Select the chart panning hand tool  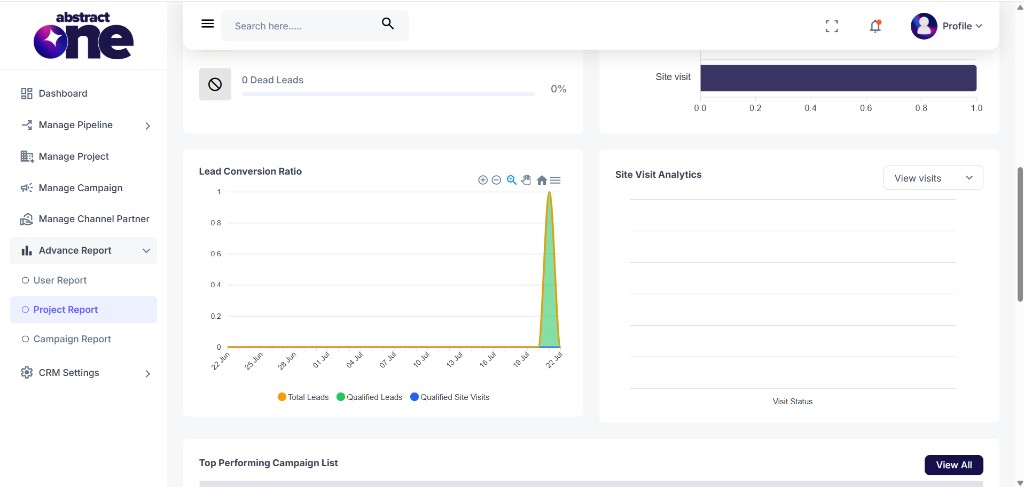pos(526,180)
